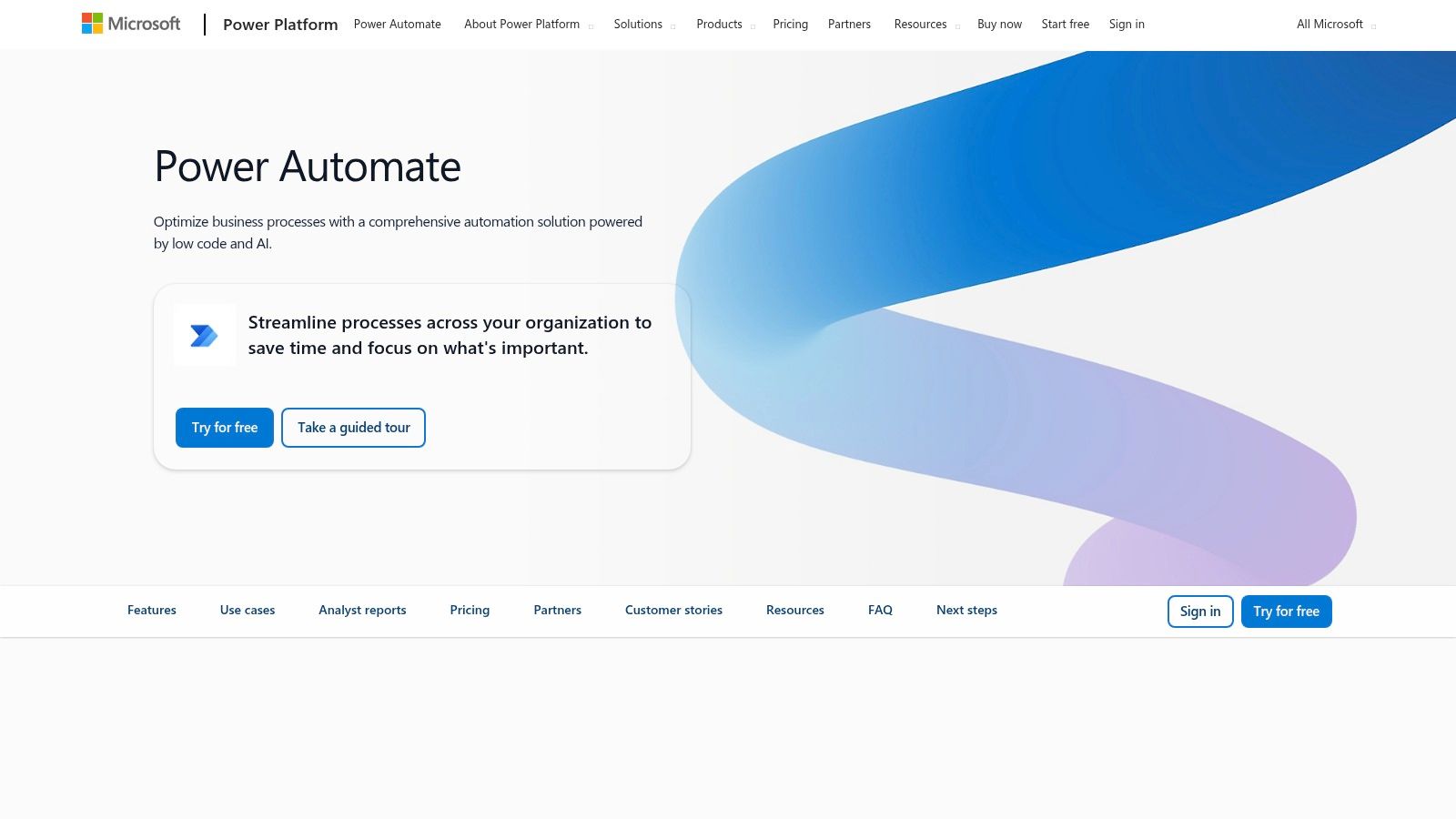Go to the Use cases section tab

[248, 611]
